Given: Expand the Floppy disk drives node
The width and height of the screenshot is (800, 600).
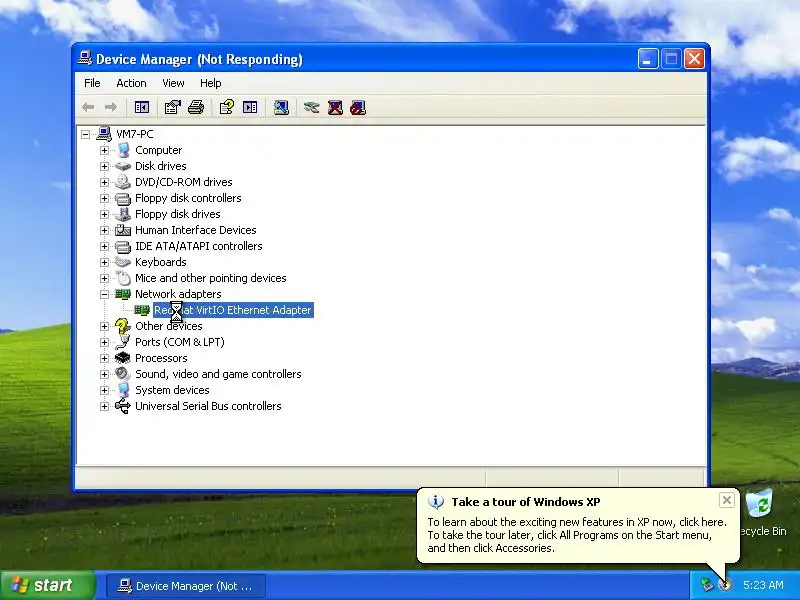Looking at the screenshot, I should tap(104, 214).
